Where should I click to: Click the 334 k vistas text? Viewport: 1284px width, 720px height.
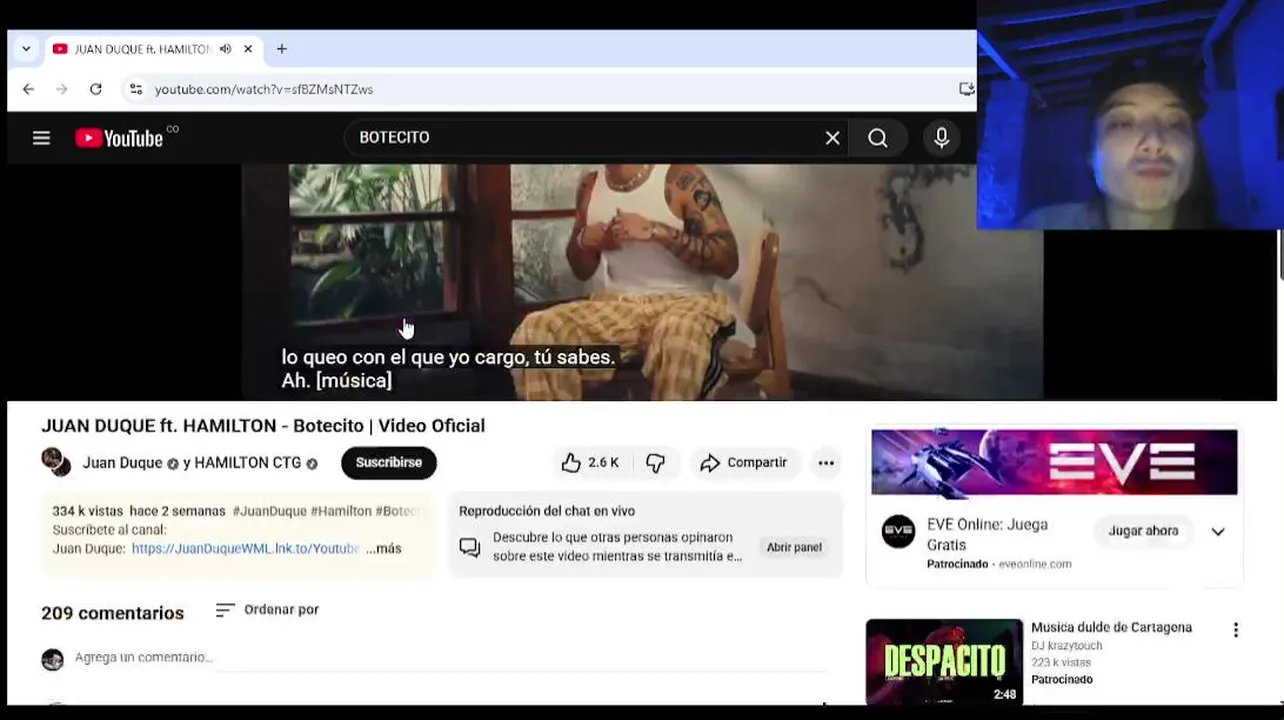click(87, 511)
